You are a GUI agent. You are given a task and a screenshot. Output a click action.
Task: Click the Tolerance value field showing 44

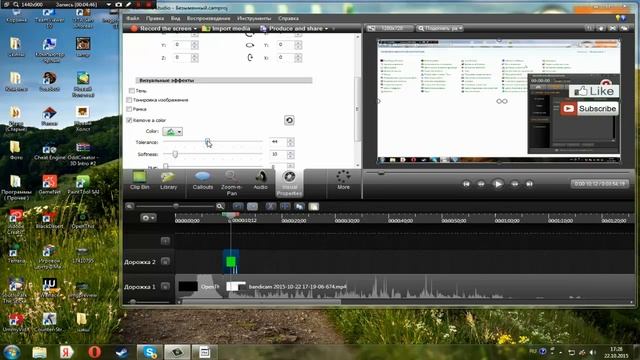(x=278, y=142)
